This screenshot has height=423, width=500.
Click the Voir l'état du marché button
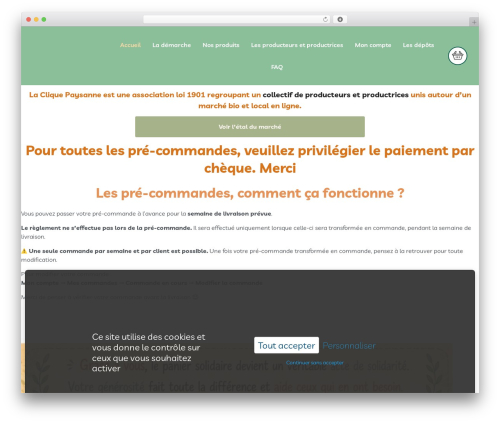(250, 127)
